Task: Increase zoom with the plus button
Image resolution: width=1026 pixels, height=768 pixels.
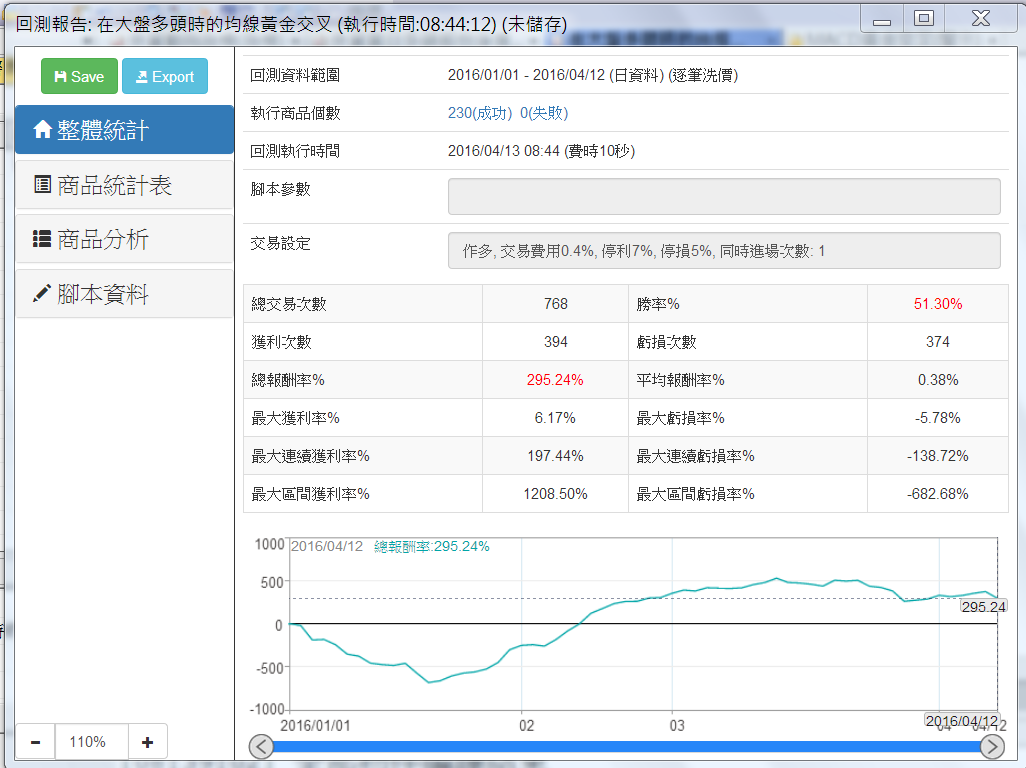Action: 147,742
